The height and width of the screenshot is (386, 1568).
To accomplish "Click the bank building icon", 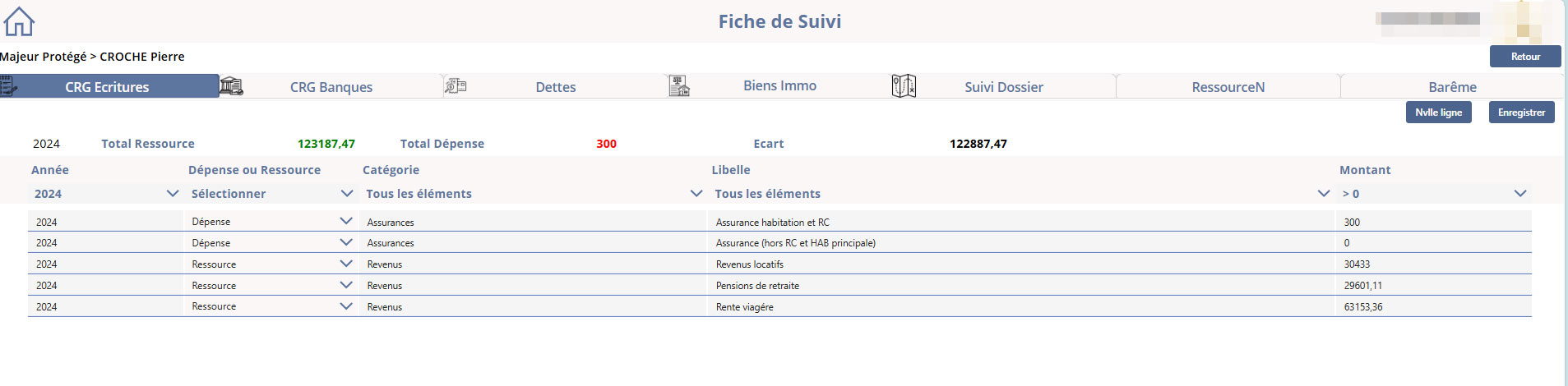I will pyautogui.click(x=231, y=85).
